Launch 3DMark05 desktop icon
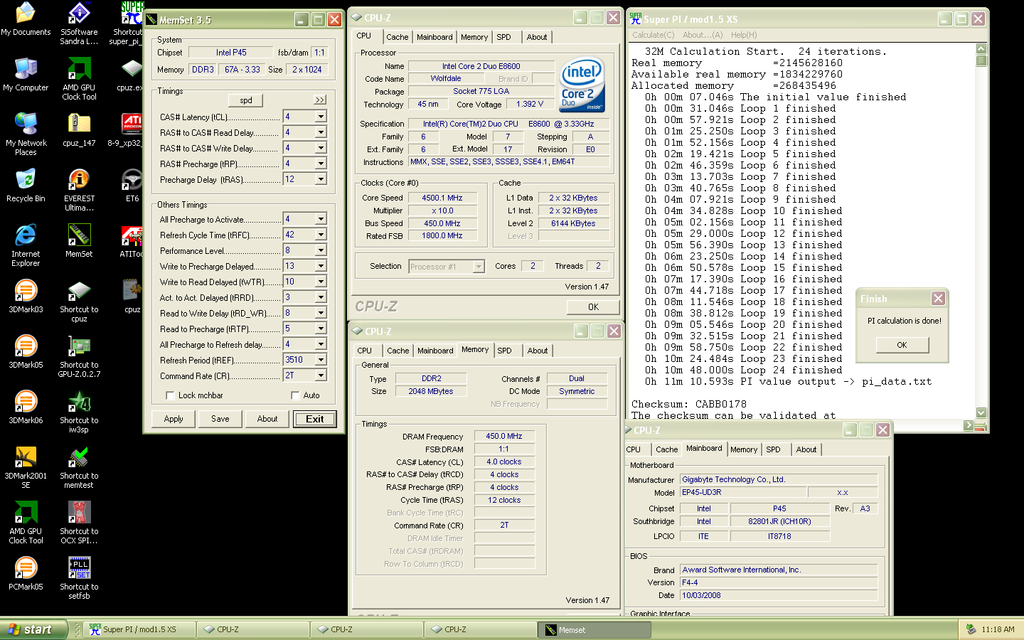Image resolution: width=1024 pixels, height=640 pixels. tap(25, 351)
